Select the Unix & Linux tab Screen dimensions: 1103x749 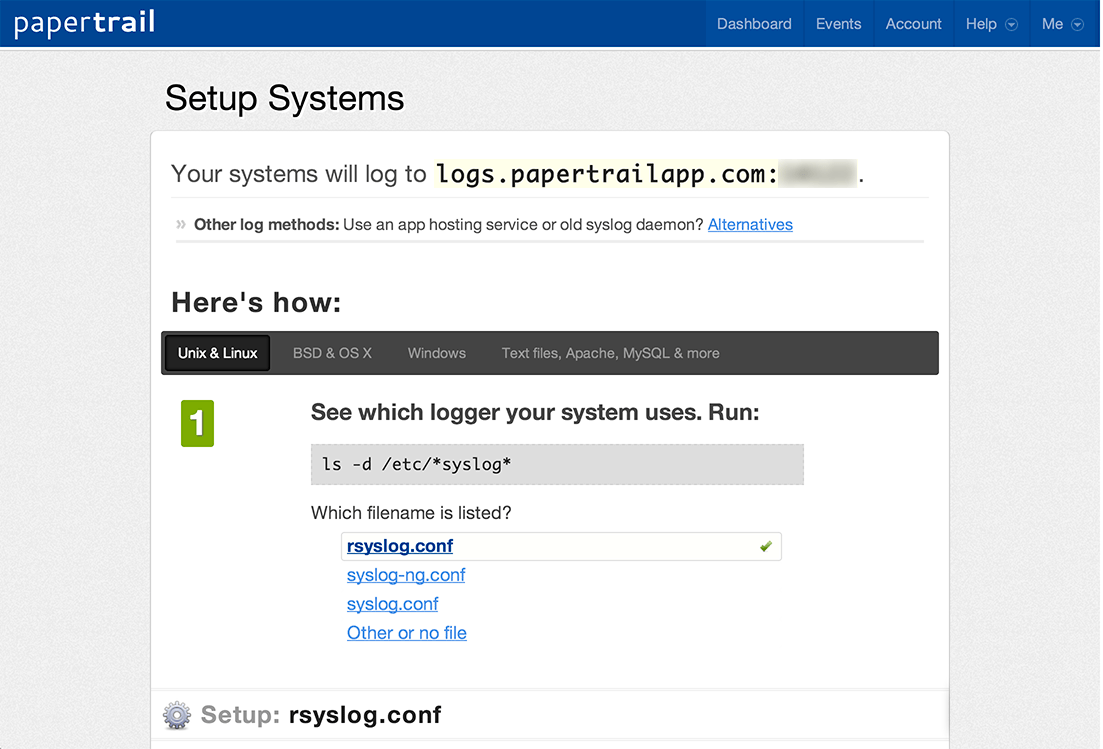[x=217, y=353]
